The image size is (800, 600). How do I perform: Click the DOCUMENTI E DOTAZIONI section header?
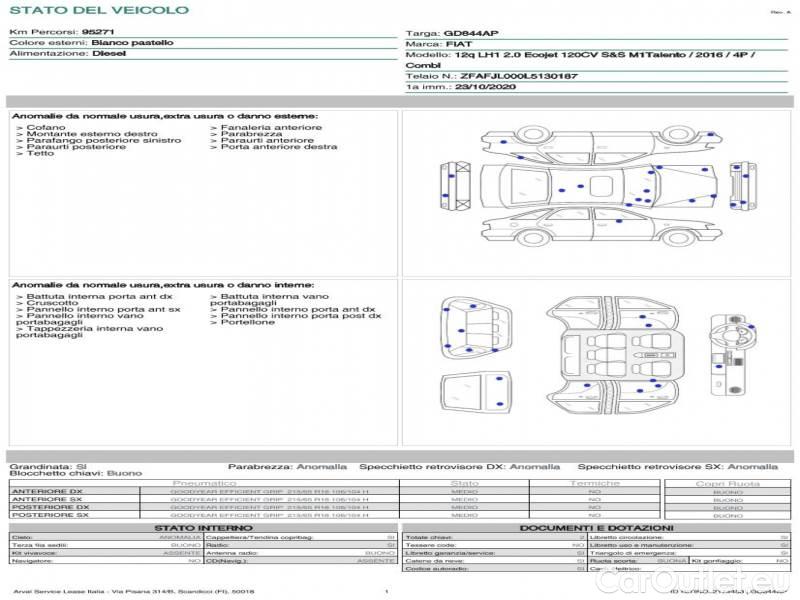click(596, 527)
